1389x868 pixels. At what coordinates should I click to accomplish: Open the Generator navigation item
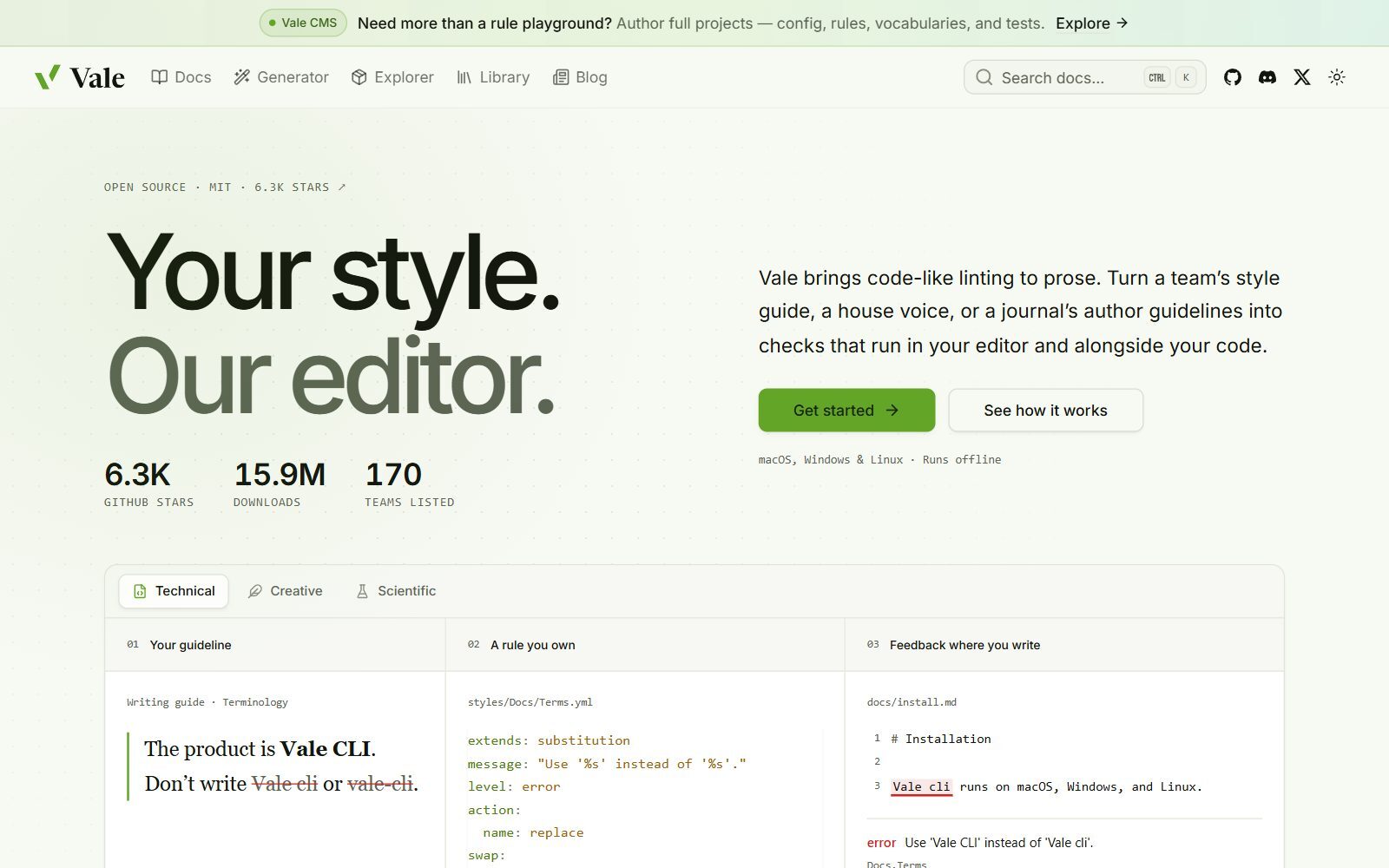point(281,77)
